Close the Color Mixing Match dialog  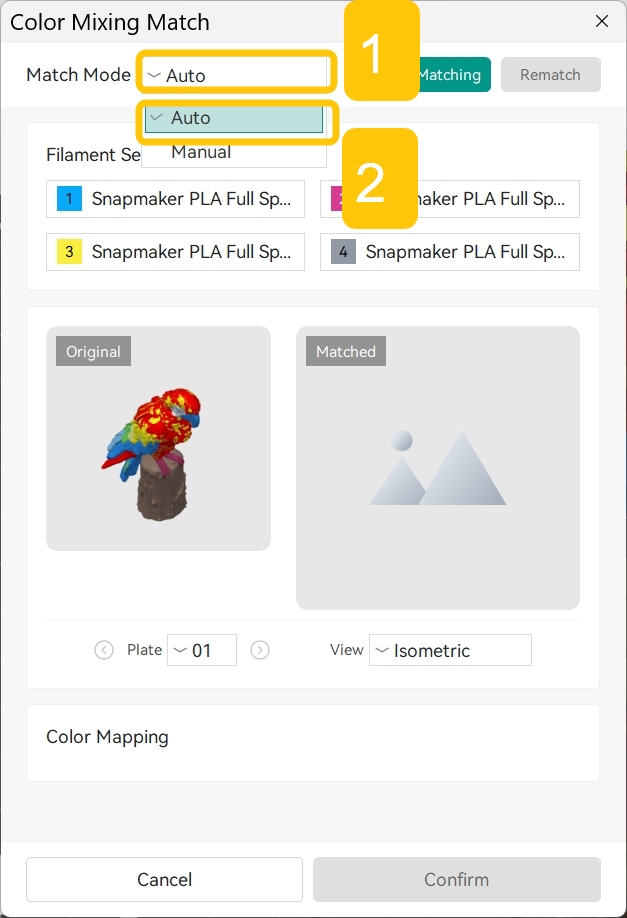click(x=602, y=22)
